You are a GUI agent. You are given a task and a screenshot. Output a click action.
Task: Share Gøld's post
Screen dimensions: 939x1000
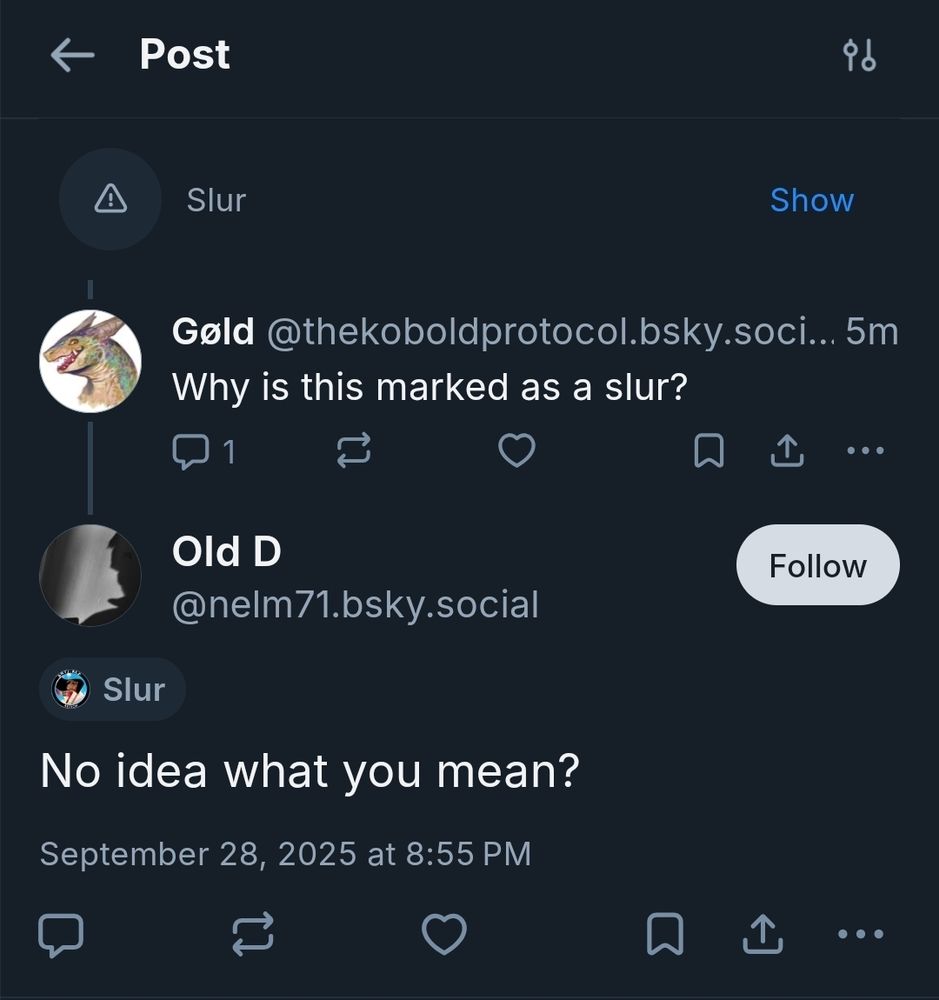point(787,452)
